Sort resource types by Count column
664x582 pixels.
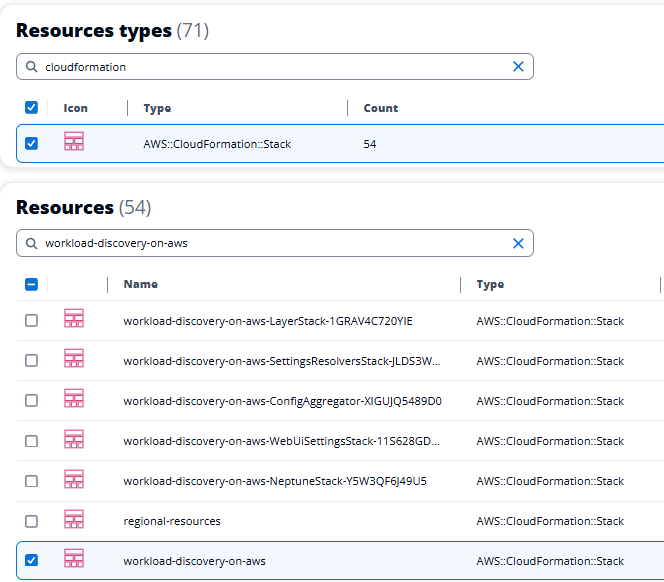click(381, 108)
